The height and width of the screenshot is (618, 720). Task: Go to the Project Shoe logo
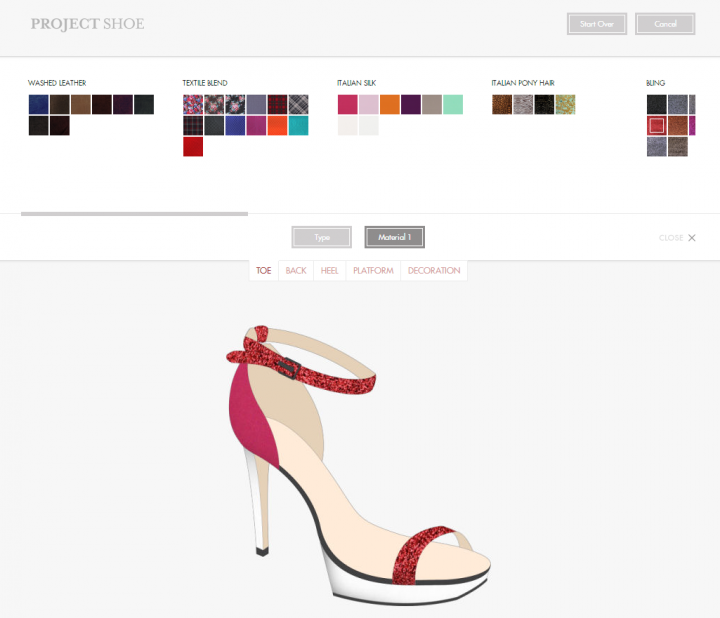click(x=87, y=24)
